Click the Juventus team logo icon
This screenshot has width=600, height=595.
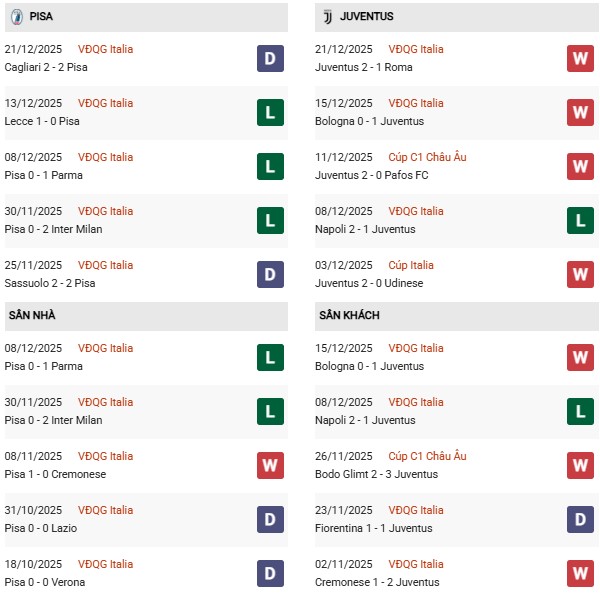tap(327, 17)
